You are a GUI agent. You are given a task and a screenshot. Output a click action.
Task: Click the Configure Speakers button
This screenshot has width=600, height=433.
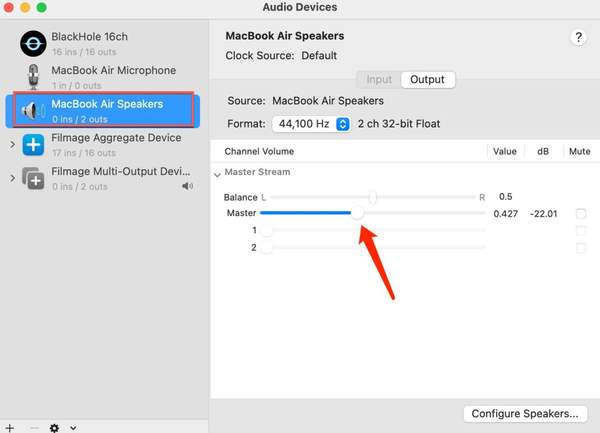pos(524,413)
